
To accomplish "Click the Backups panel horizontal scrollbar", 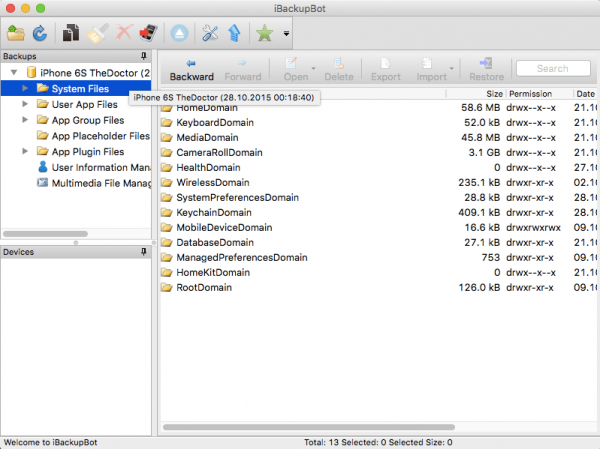I will coord(46,233).
